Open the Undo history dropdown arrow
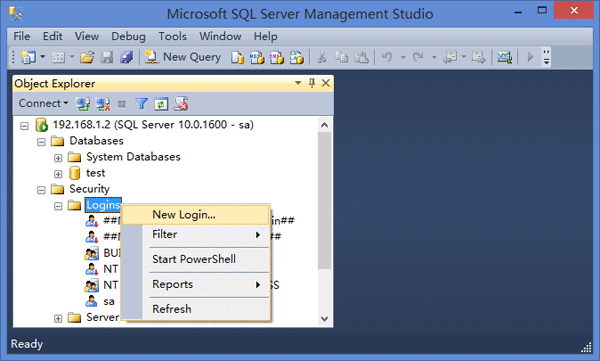 pos(403,57)
